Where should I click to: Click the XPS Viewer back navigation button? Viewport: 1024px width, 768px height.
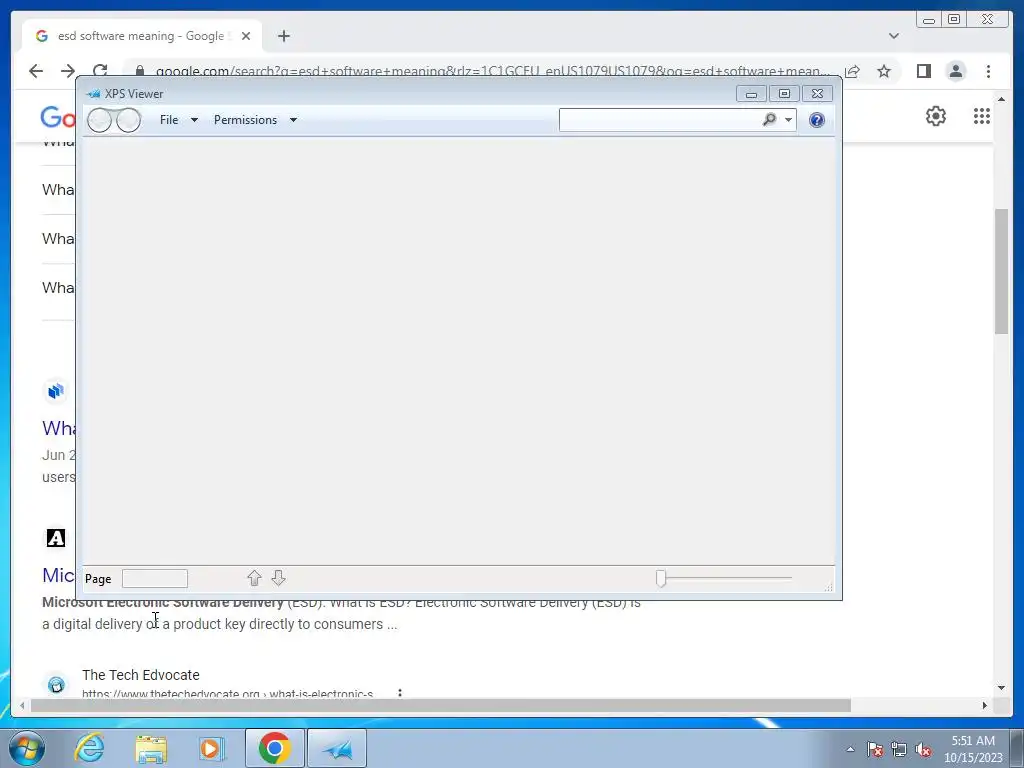point(99,120)
